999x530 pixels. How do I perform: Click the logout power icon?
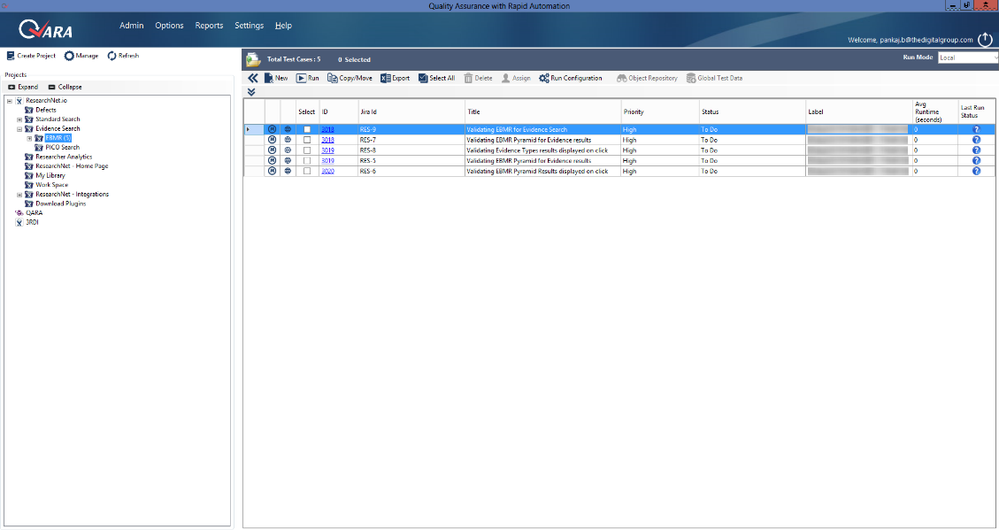(985, 39)
